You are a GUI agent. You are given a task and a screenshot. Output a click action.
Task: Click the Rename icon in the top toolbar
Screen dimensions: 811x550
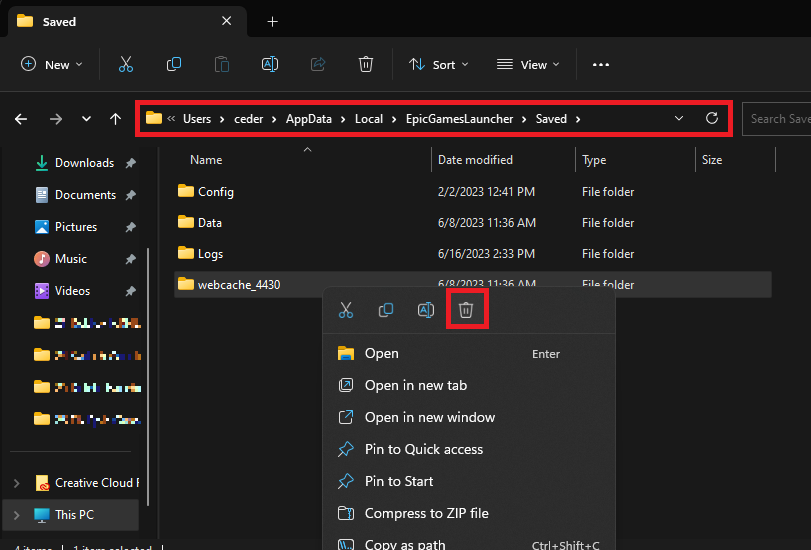(x=269, y=64)
